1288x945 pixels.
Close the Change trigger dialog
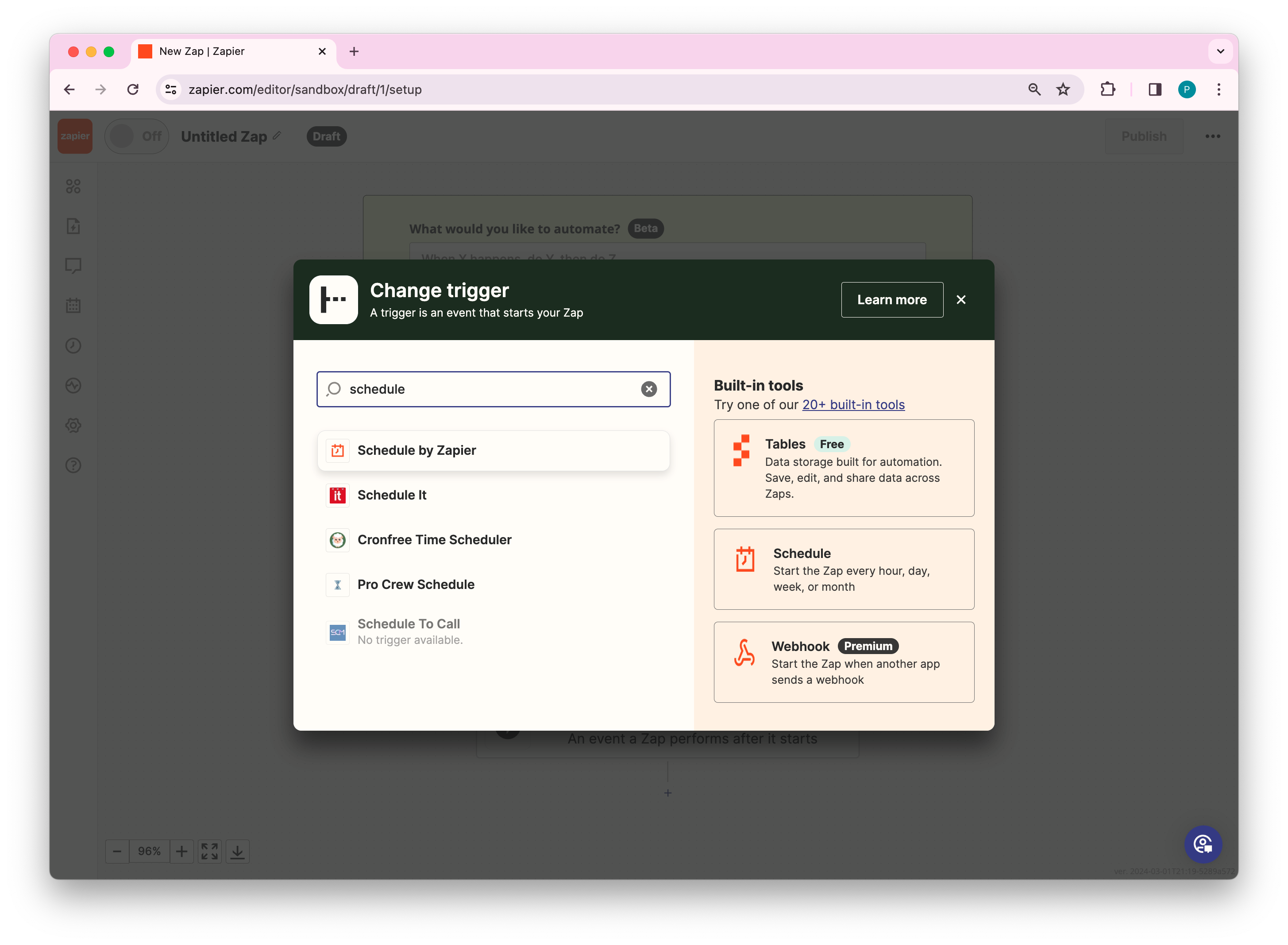coord(960,300)
